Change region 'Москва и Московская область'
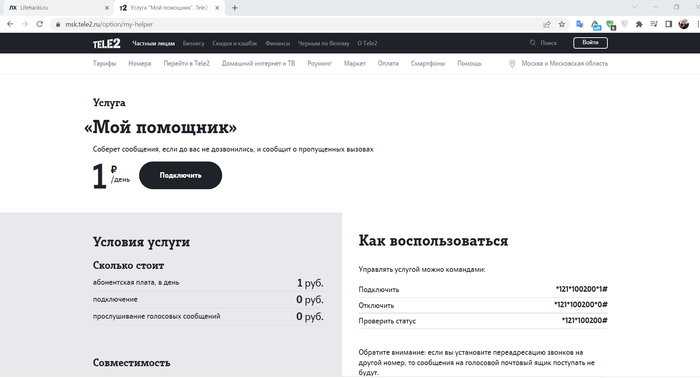 click(x=565, y=63)
